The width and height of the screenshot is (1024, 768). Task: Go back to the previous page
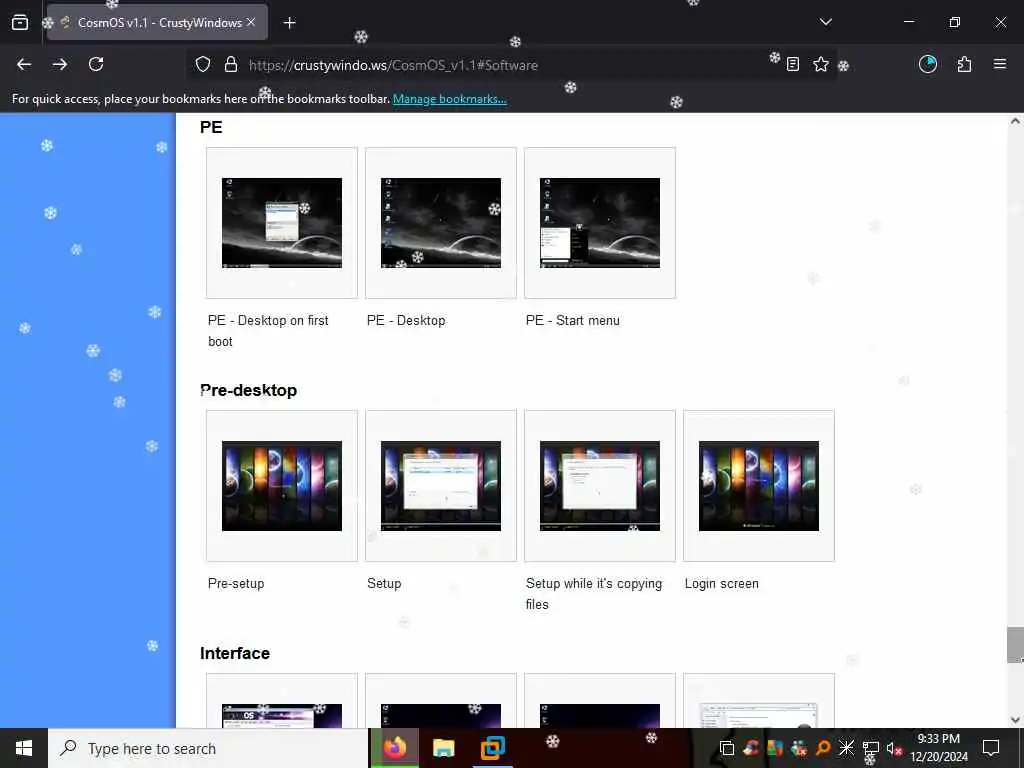24,64
